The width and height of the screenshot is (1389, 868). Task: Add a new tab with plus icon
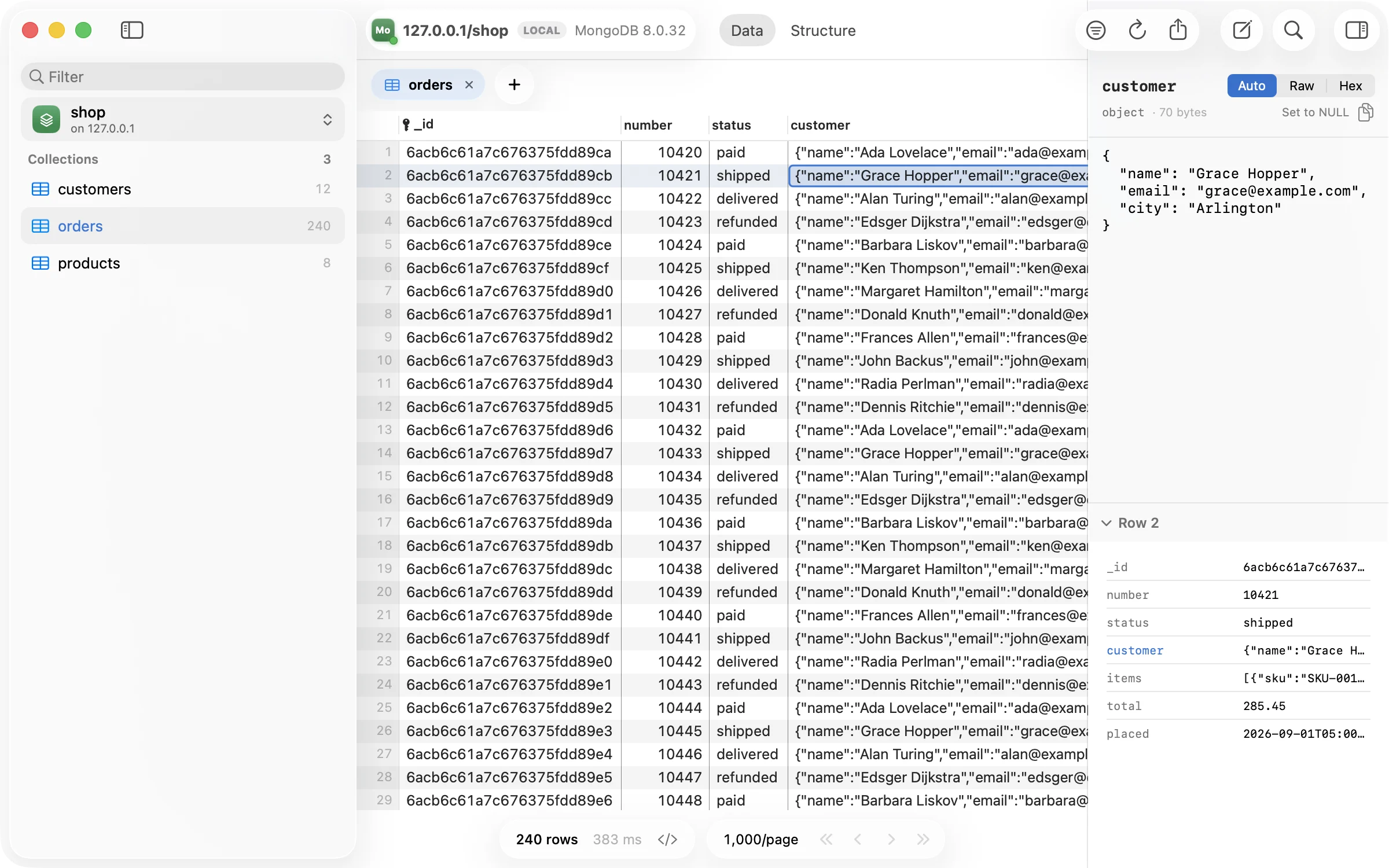(514, 84)
